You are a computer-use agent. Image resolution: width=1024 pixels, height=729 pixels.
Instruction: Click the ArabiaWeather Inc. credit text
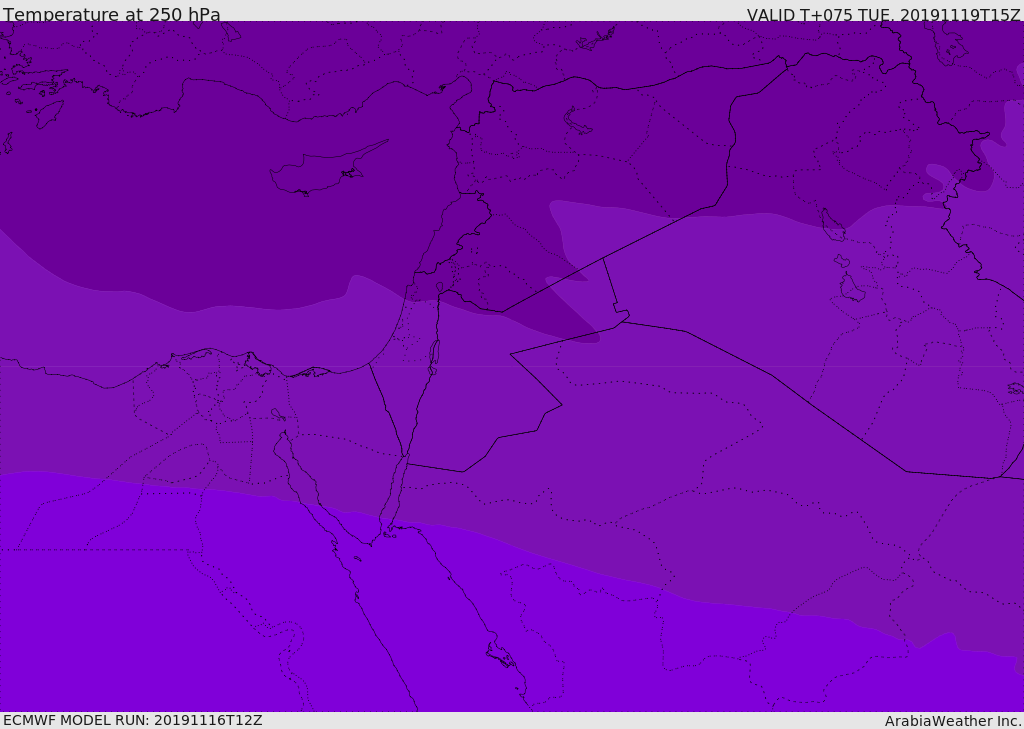point(952,721)
